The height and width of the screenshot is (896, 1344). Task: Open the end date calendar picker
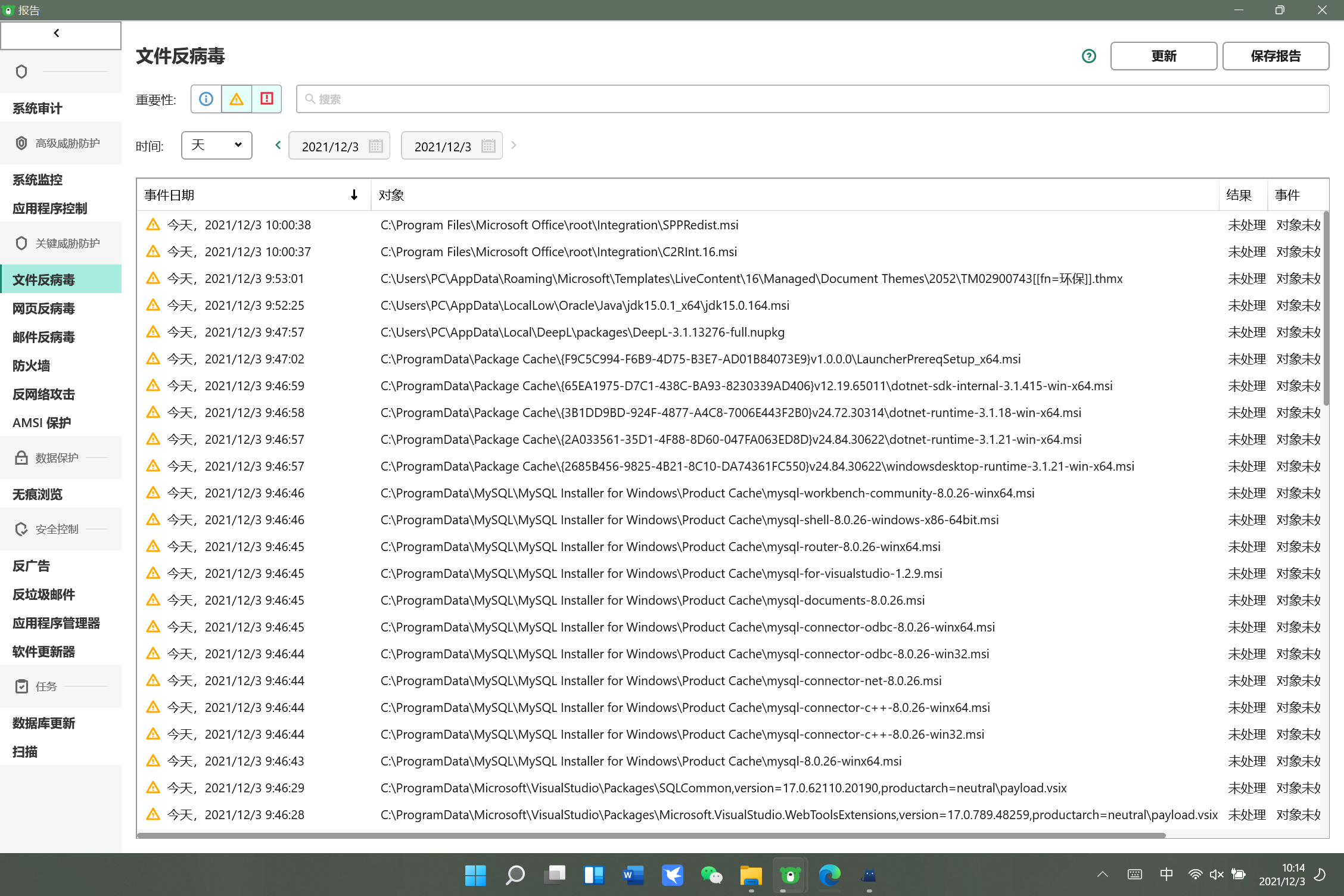coord(488,146)
